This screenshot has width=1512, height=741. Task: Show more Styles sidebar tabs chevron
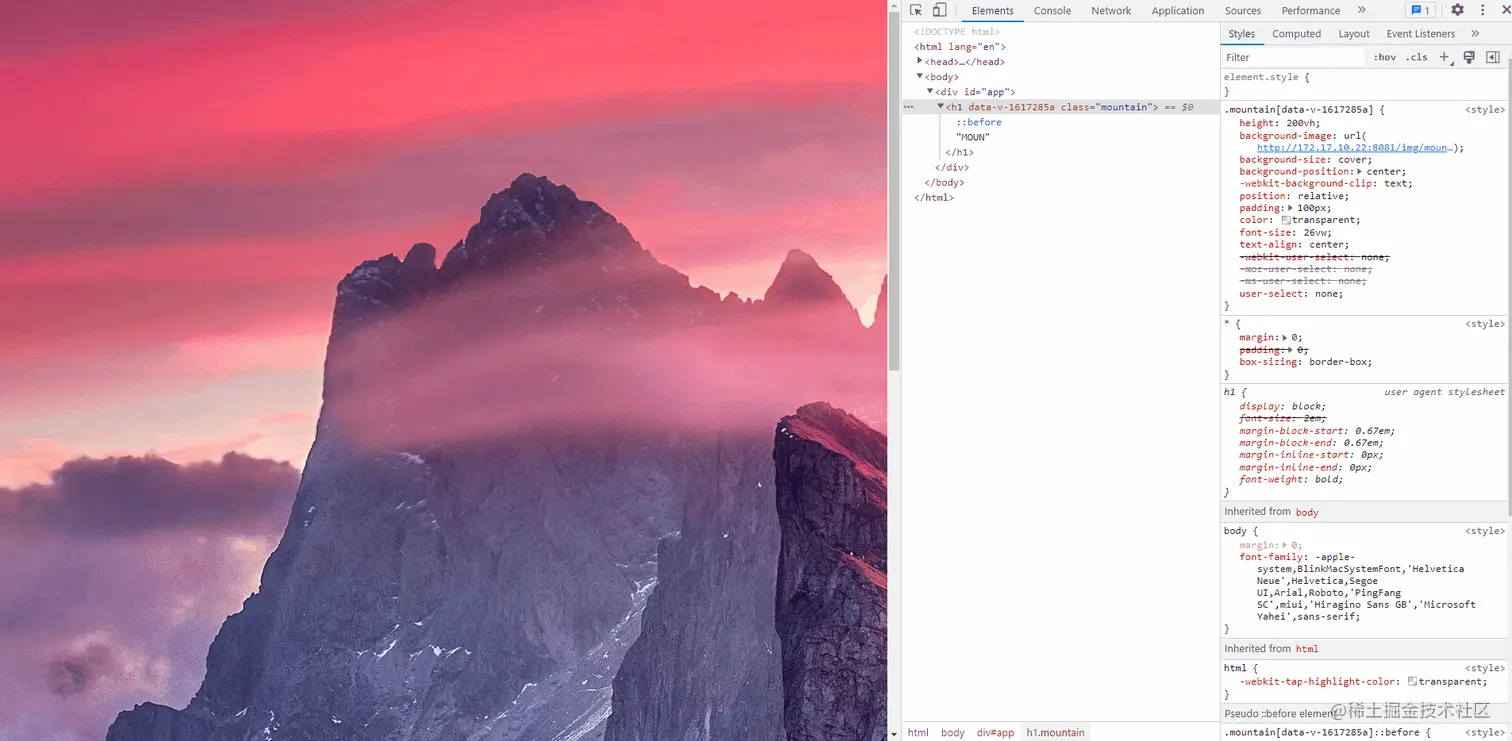(1475, 34)
